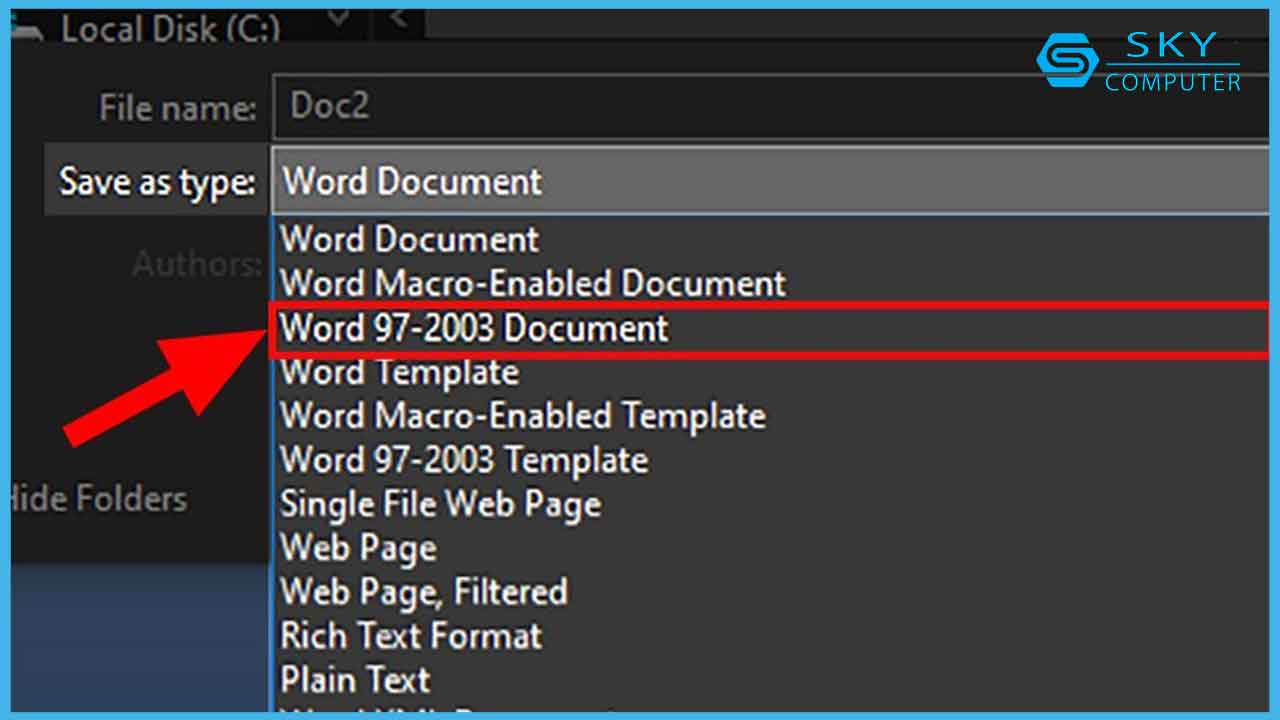Pick the Word Template option

click(770, 372)
